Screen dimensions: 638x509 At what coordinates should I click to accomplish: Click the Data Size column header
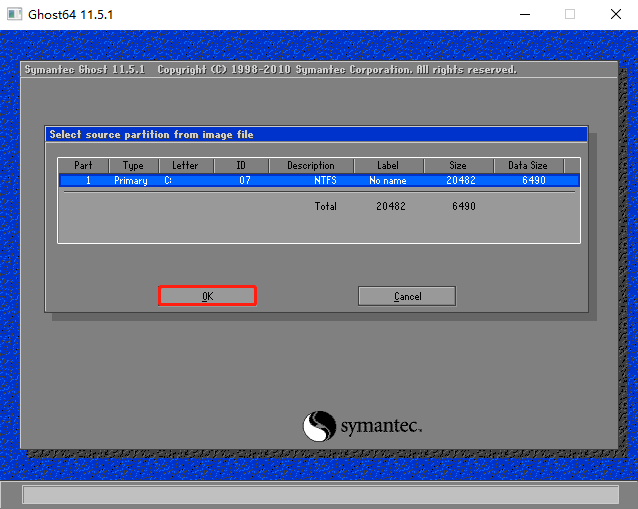click(528, 166)
